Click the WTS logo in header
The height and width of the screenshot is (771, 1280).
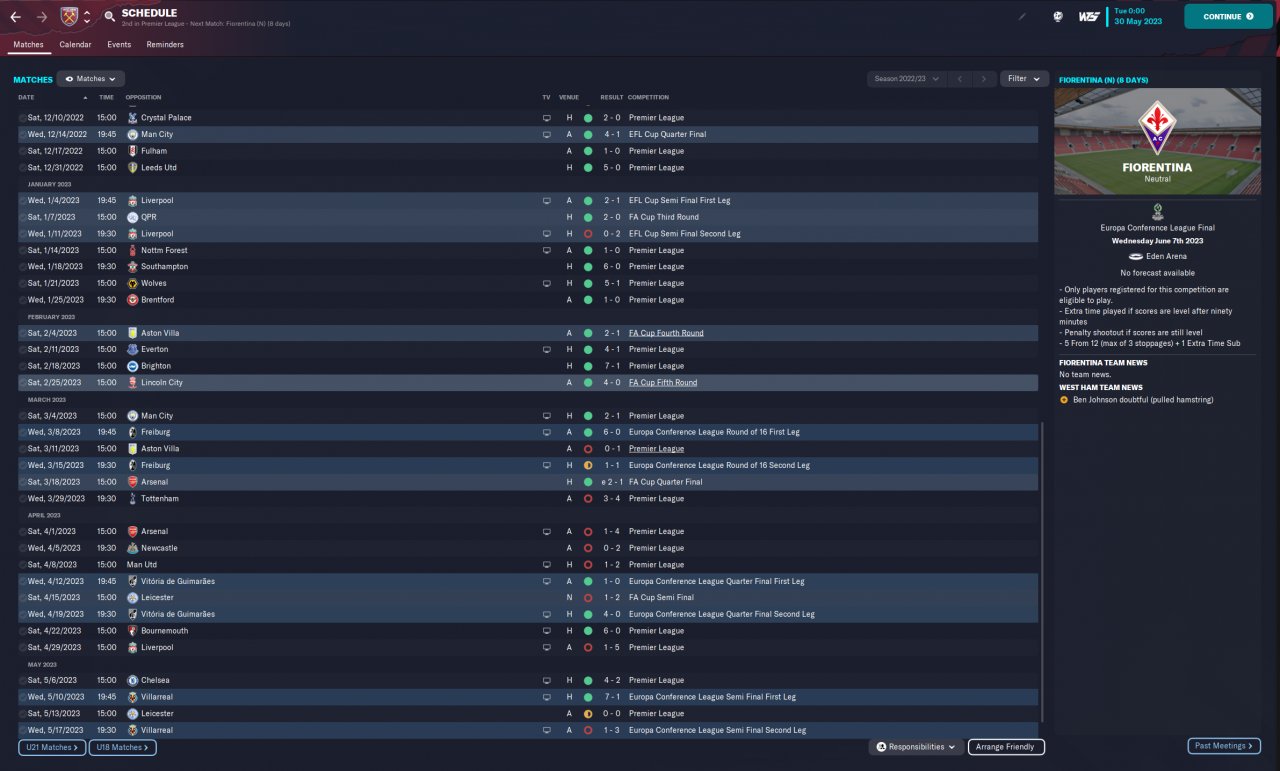tap(1089, 17)
